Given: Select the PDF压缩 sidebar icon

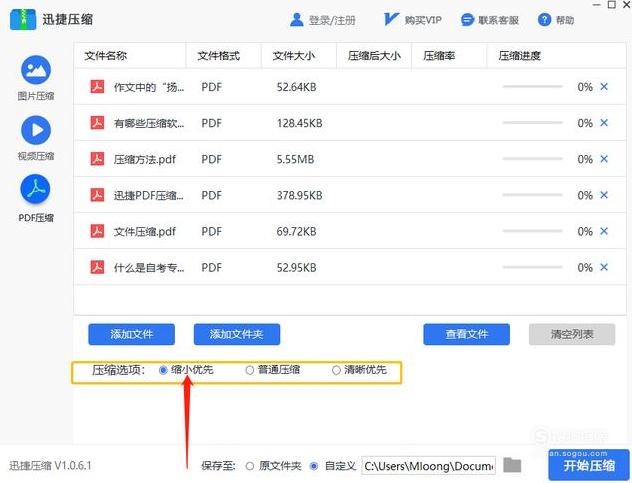Looking at the screenshot, I should coord(36,189).
